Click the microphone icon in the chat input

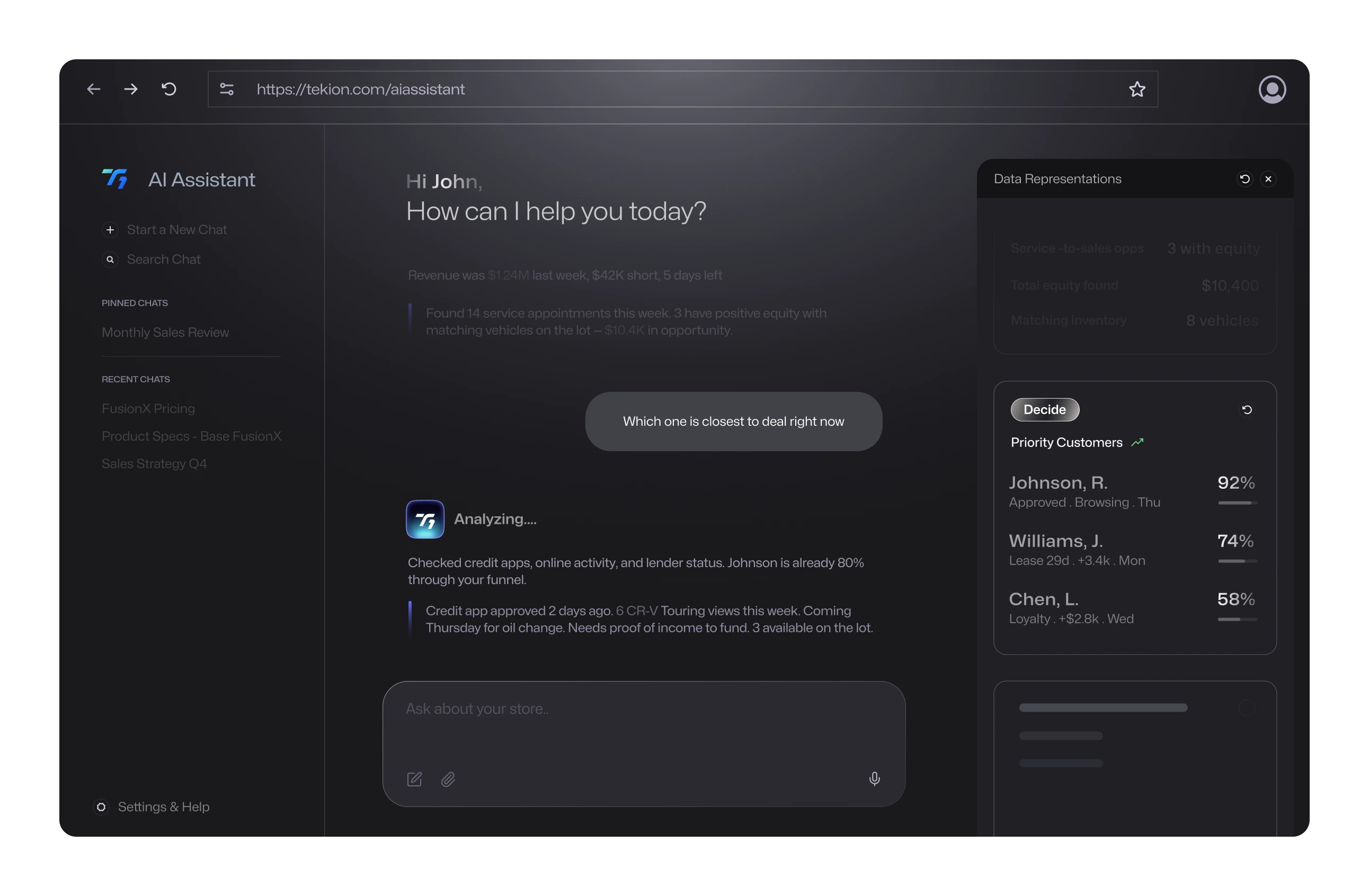(x=874, y=778)
